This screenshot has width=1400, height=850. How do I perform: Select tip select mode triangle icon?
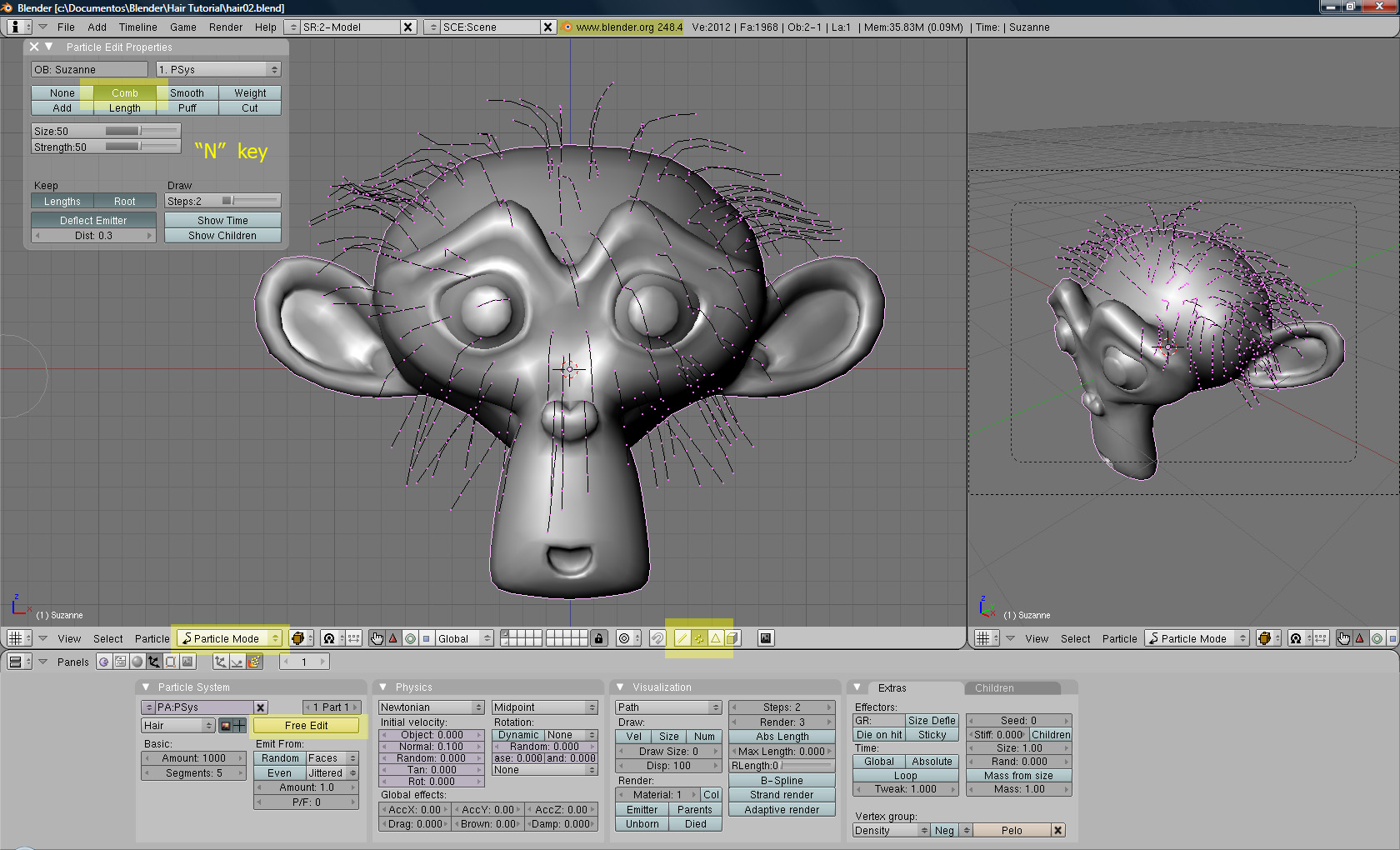(716, 638)
